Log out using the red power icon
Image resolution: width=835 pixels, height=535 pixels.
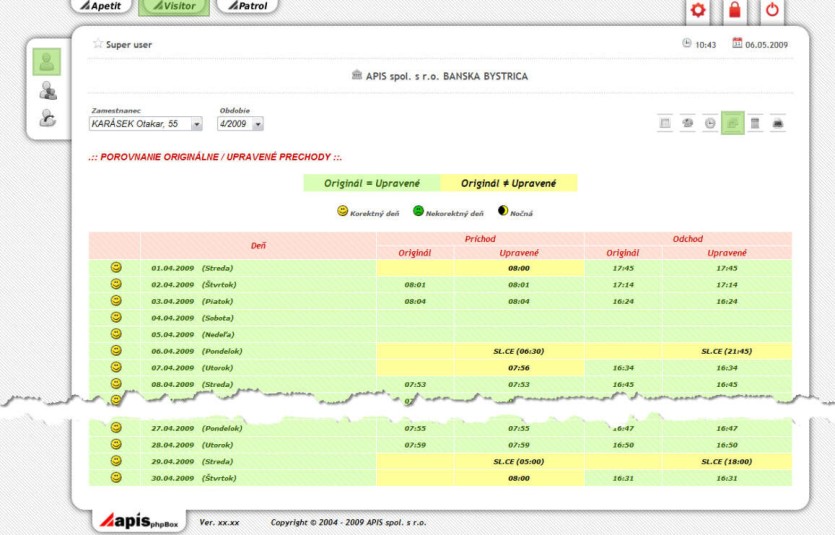772,11
